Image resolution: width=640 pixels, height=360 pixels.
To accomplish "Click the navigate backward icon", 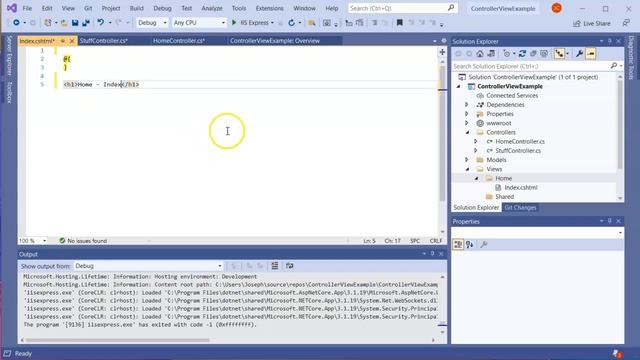I will click(x=16, y=23).
